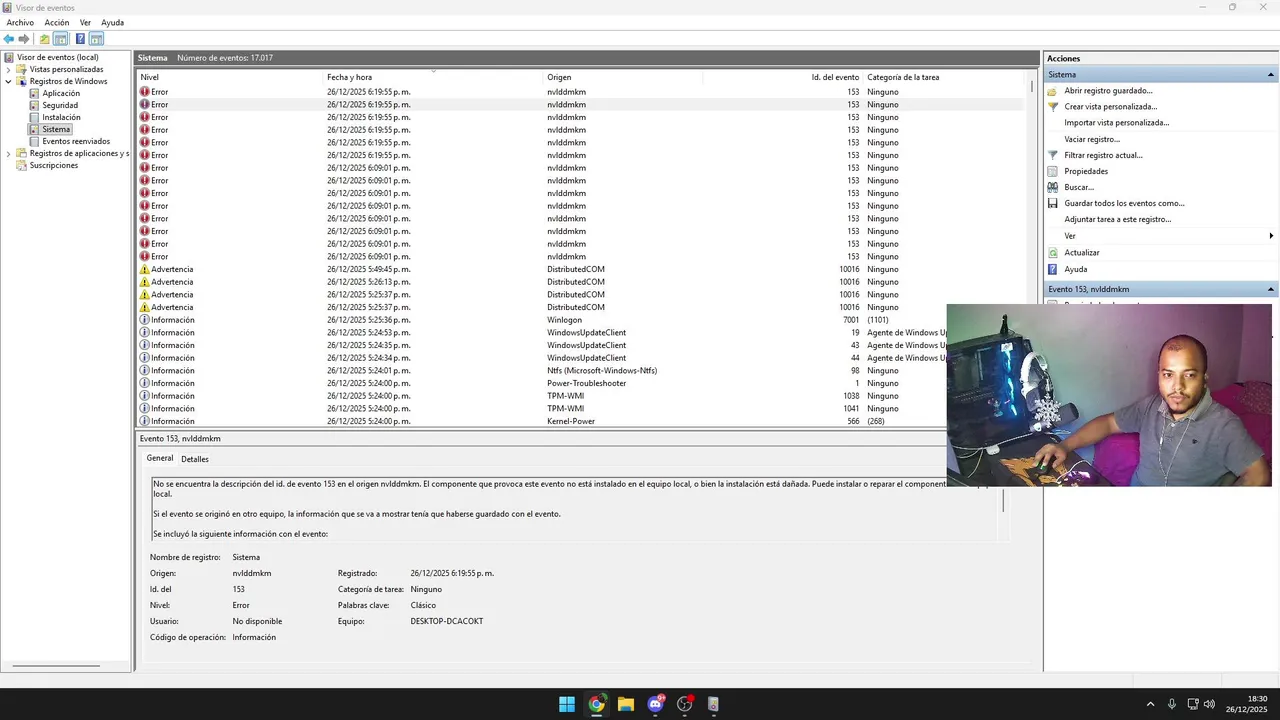
Task: Click the funnel icon for Filtrar registro actual
Action: click(1052, 155)
